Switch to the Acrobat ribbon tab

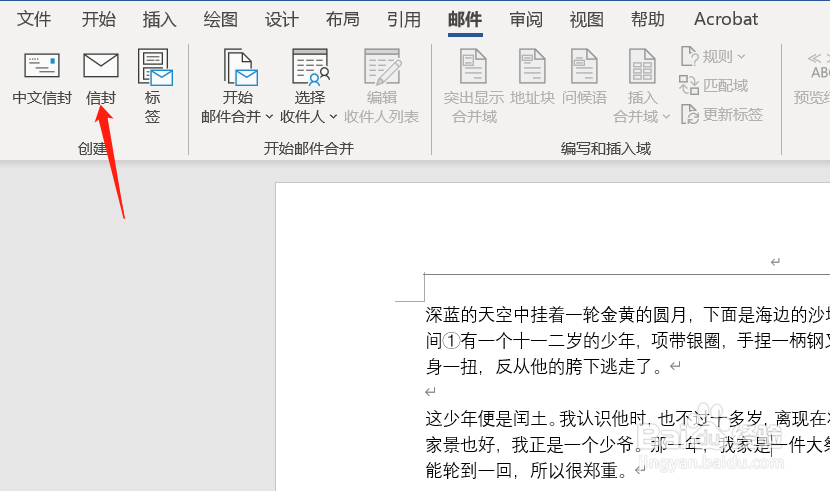click(726, 20)
